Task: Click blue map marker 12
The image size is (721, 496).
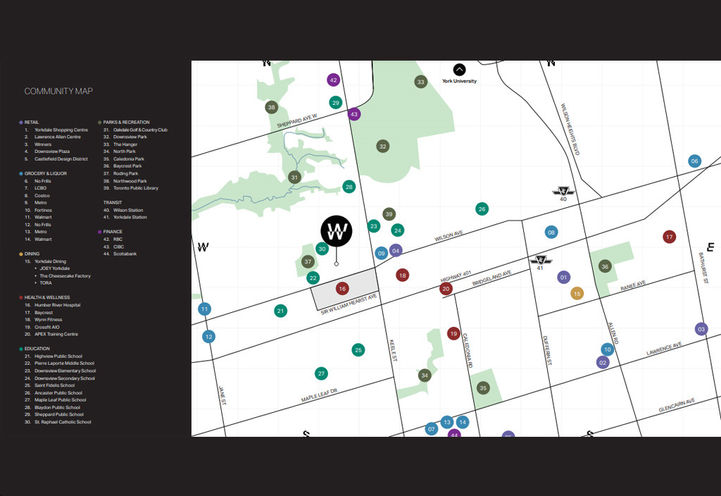Action: [209, 336]
